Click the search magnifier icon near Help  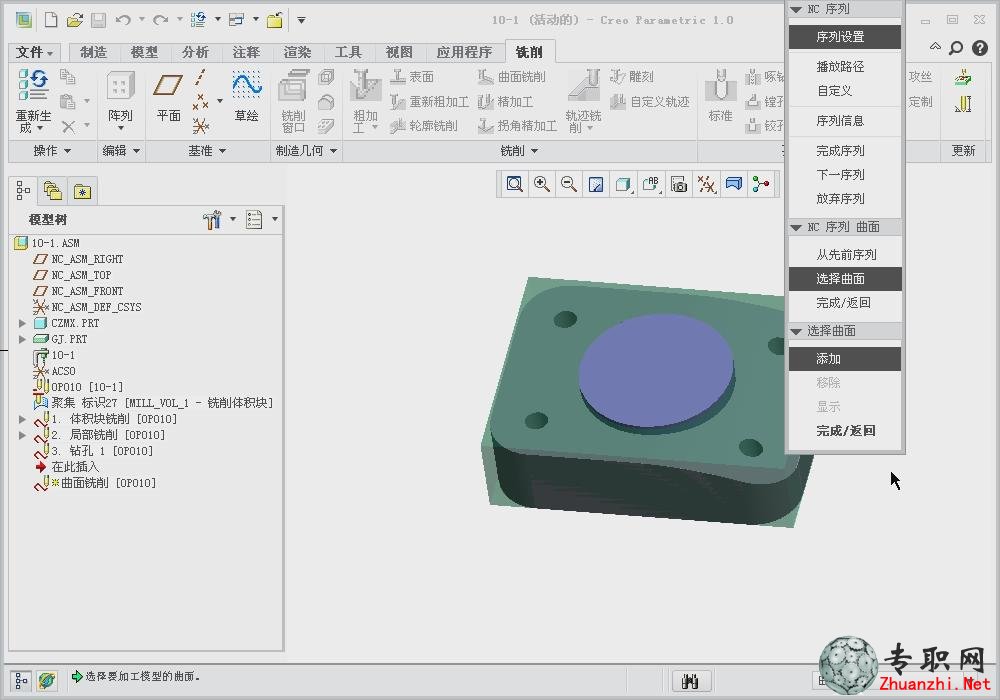coord(955,48)
